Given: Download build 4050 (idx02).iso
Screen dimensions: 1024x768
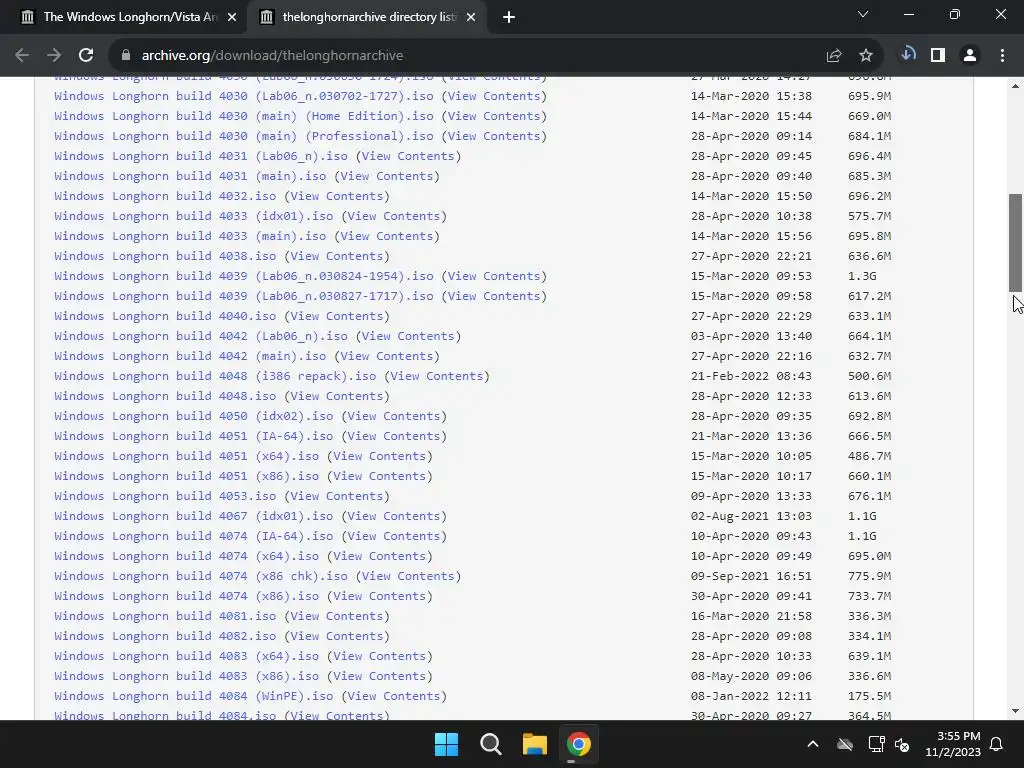Looking at the screenshot, I should pyautogui.click(x=193, y=416).
